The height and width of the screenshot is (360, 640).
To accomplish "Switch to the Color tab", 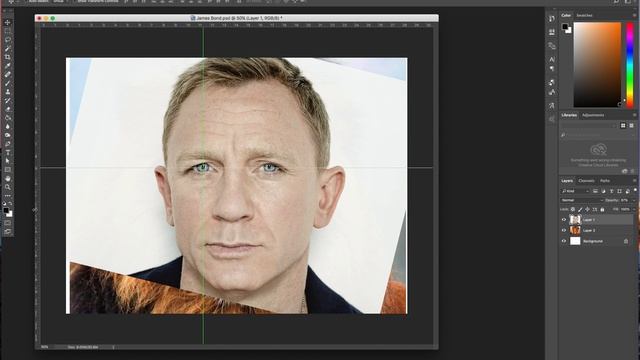I will pyautogui.click(x=566, y=15).
